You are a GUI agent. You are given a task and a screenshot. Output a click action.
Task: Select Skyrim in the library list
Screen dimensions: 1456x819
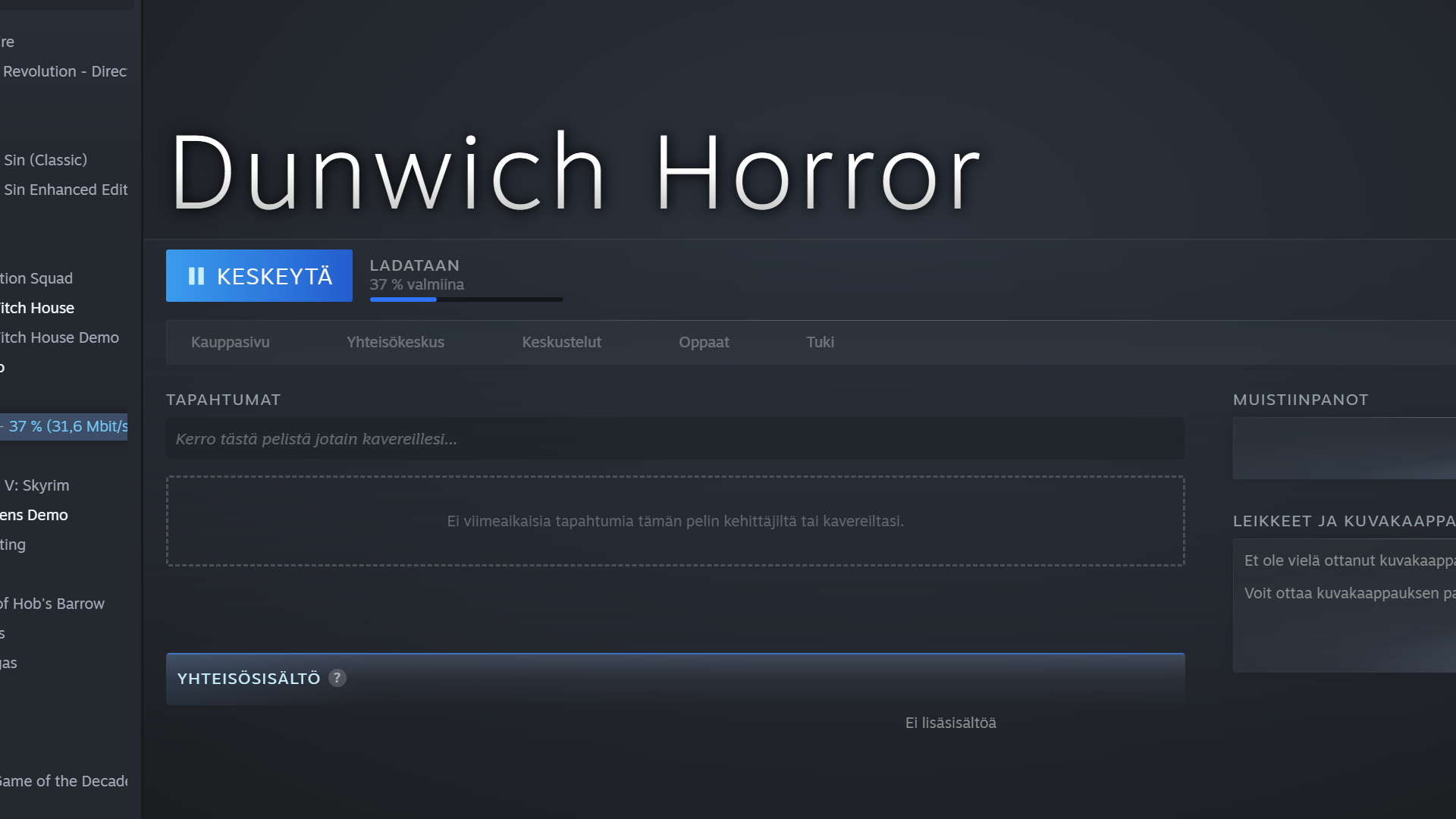[x=36, y=485]
